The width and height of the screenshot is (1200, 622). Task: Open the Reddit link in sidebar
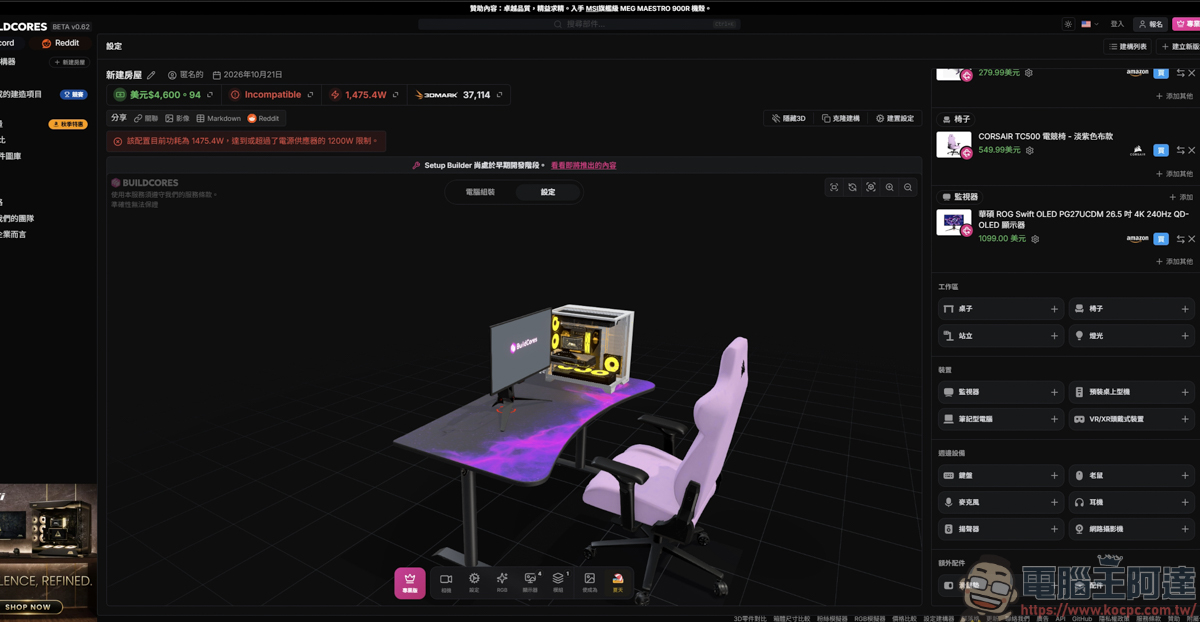(61, 43)
